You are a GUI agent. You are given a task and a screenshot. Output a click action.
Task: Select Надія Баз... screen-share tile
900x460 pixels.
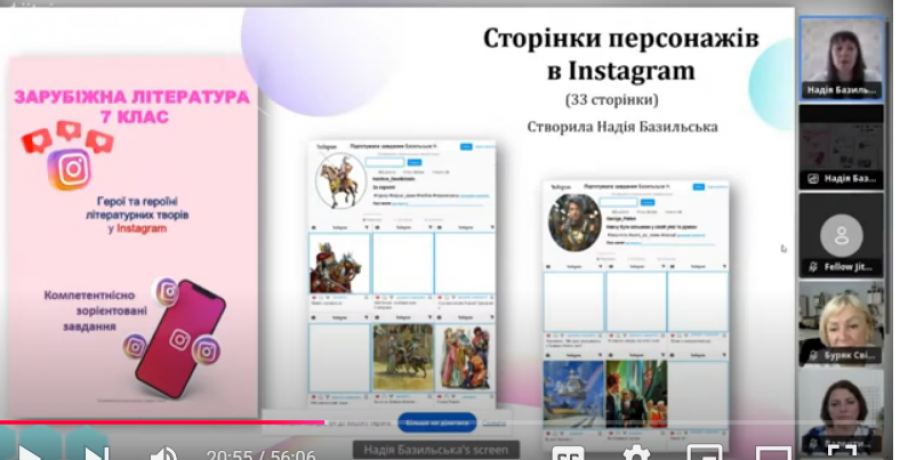(x=841, y=147)
